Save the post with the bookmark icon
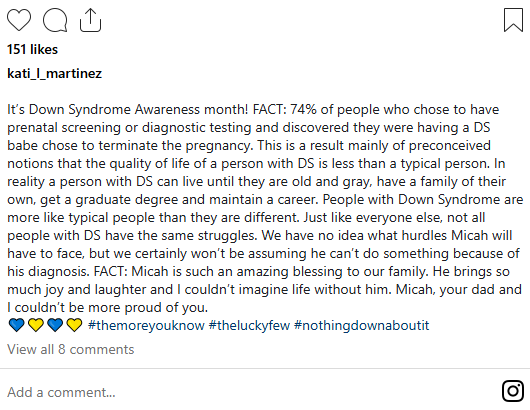 coord(513,20)
